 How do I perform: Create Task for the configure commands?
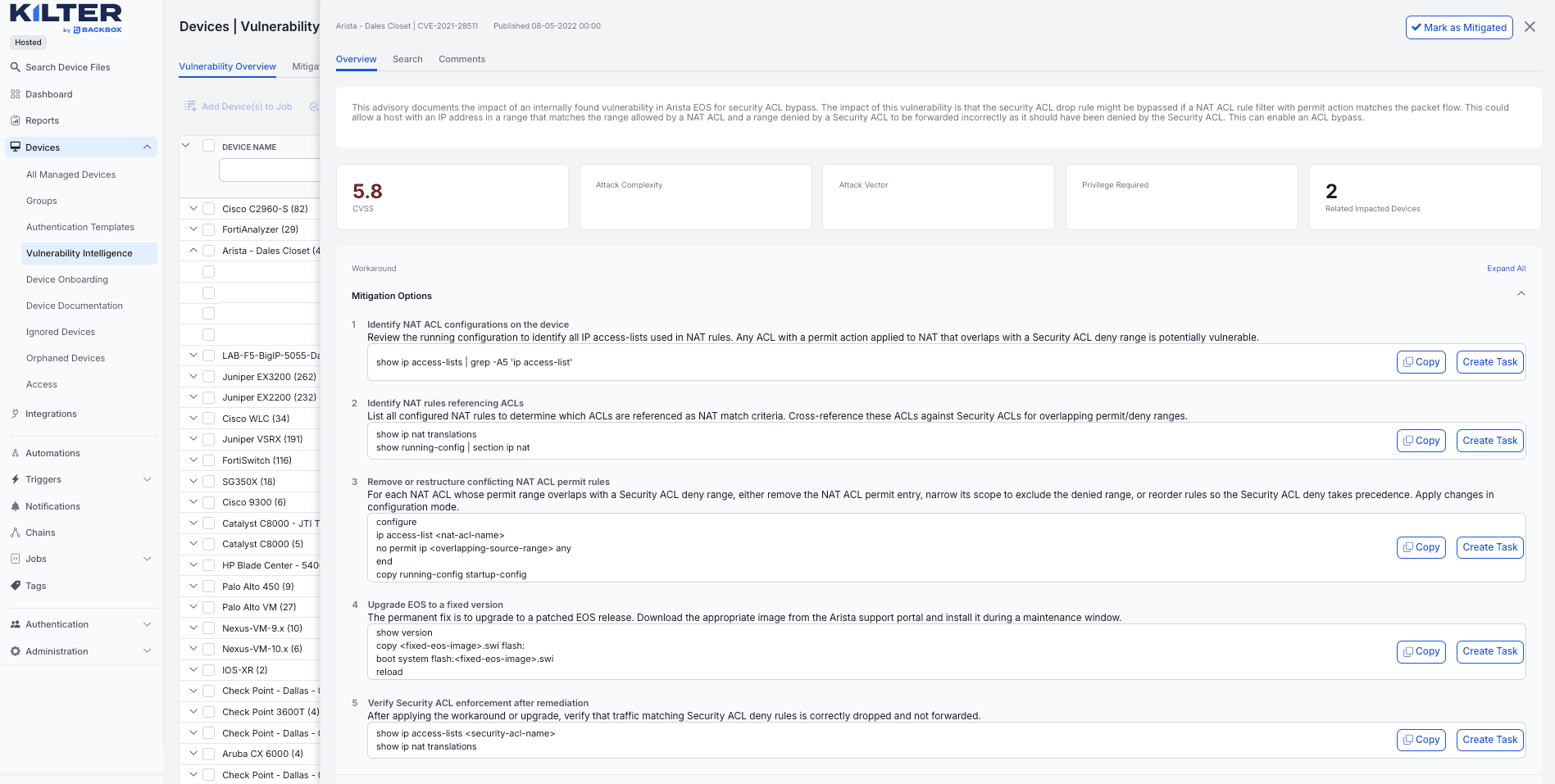tap(1489, 547)
